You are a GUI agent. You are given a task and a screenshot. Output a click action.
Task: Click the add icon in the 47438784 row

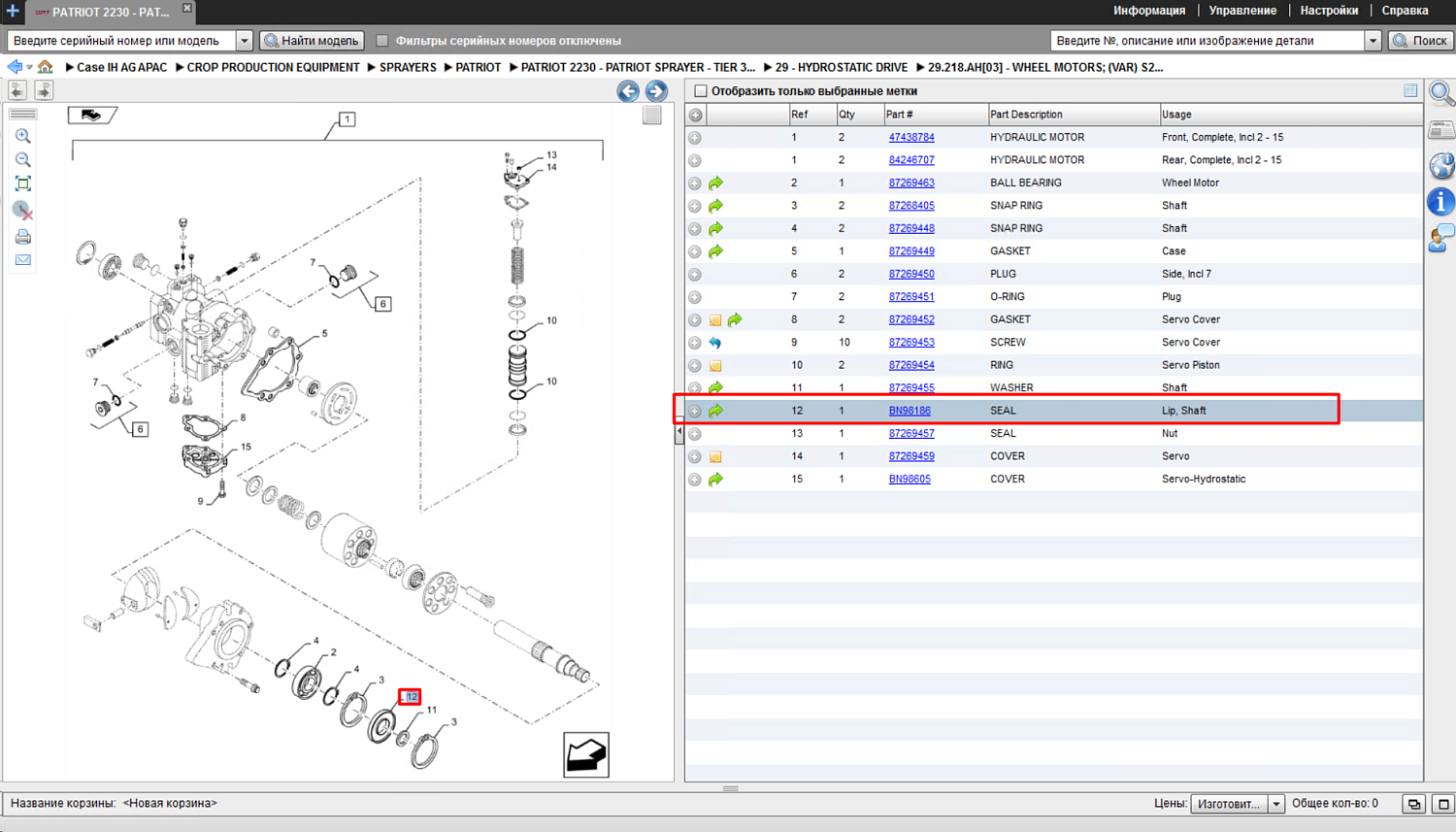tap(695, 138)
